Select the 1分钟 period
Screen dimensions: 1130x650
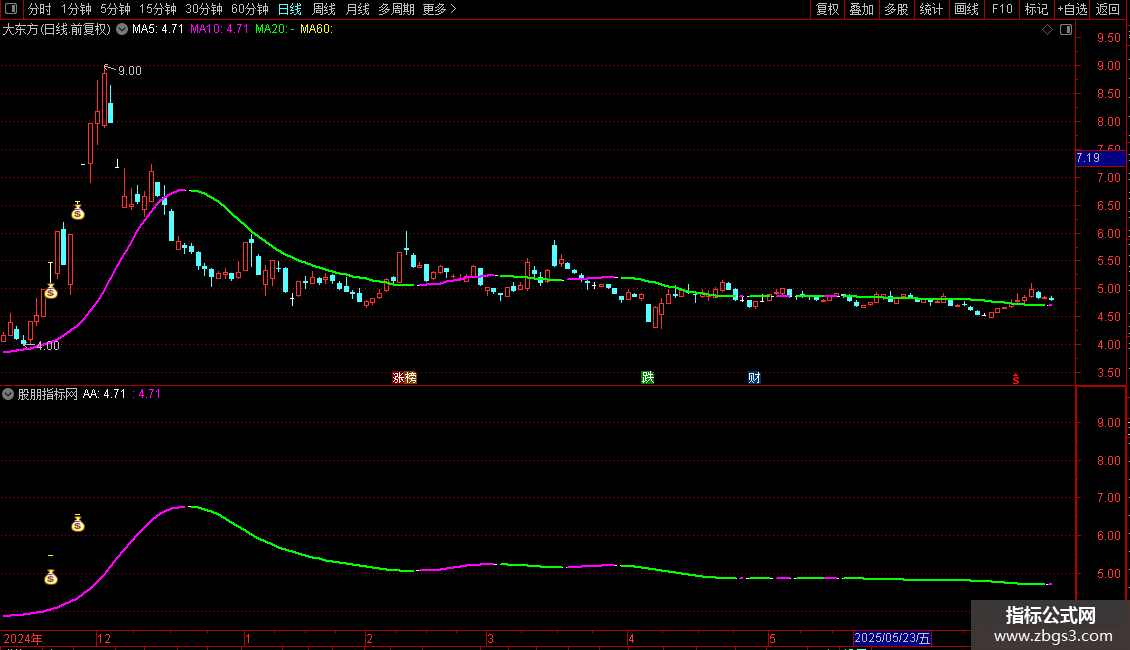tap(76, 9)
